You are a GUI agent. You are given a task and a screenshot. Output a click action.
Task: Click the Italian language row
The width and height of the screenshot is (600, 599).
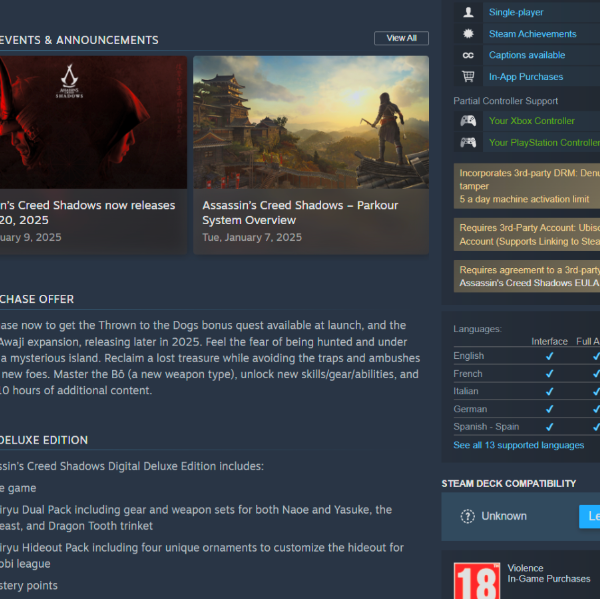tap(527, 391)
